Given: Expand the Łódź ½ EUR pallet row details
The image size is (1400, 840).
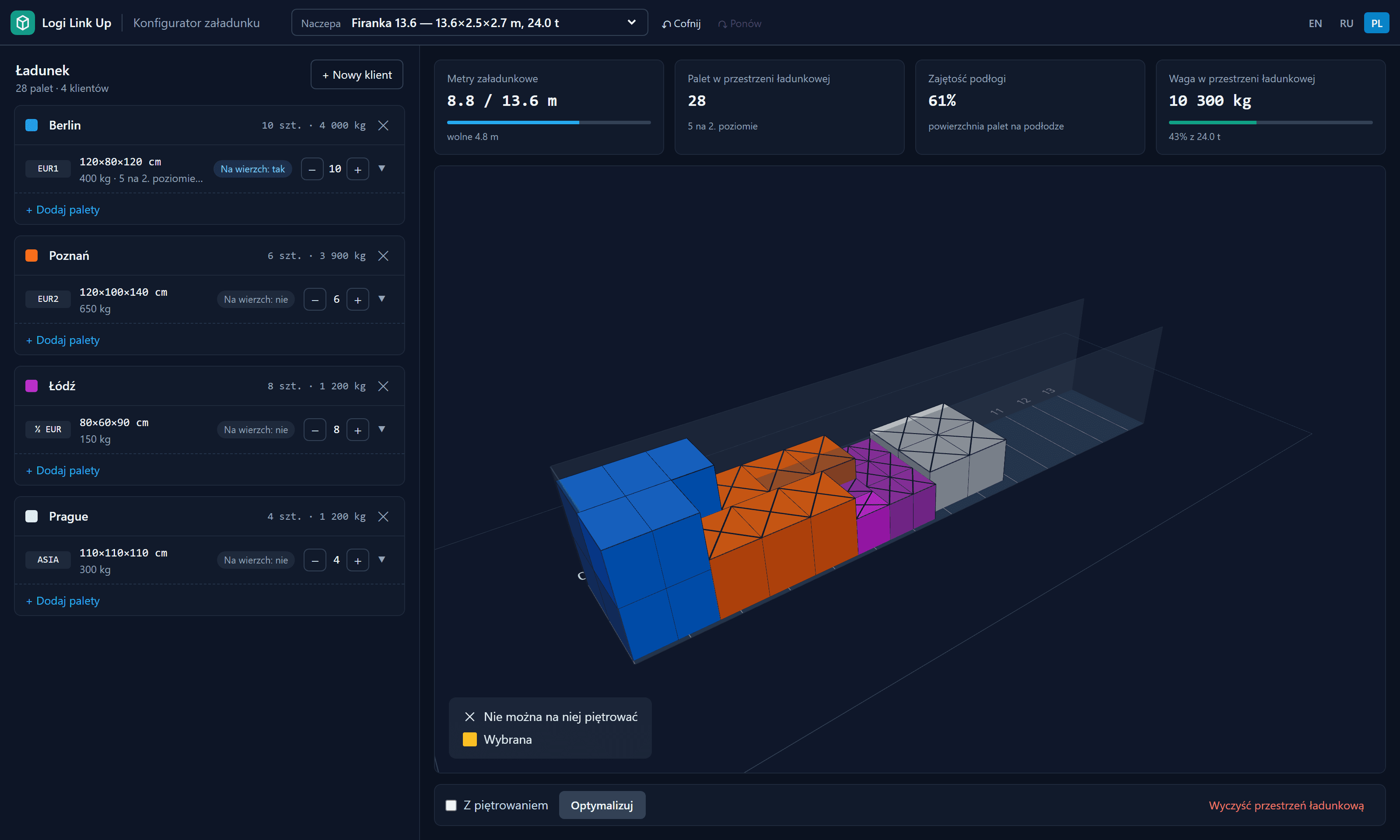Looking at the screenshot, I should point(382,429).
